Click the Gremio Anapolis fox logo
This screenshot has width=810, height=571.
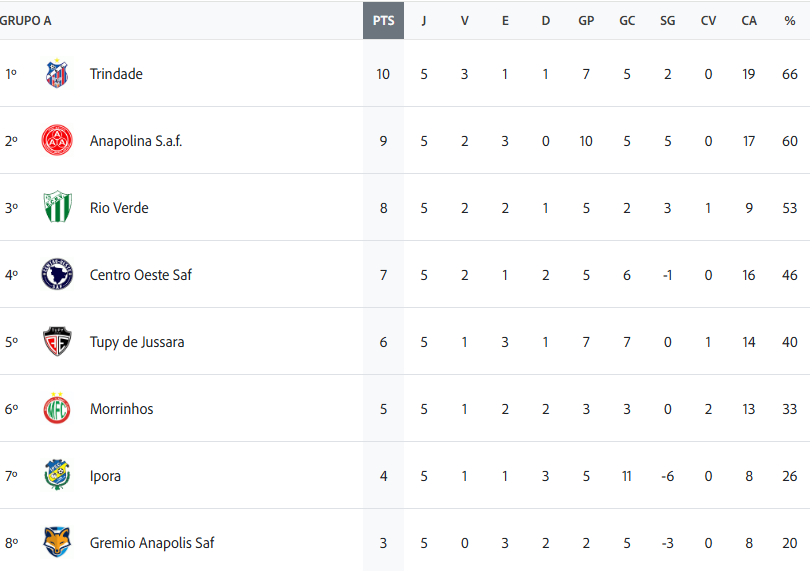click(57, 543)
